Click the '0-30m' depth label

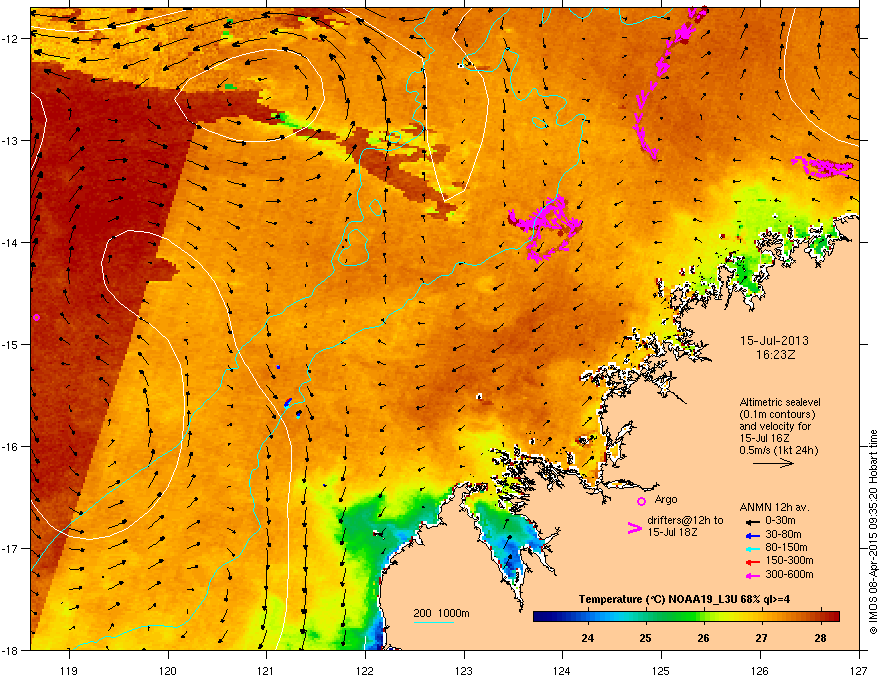780,521
